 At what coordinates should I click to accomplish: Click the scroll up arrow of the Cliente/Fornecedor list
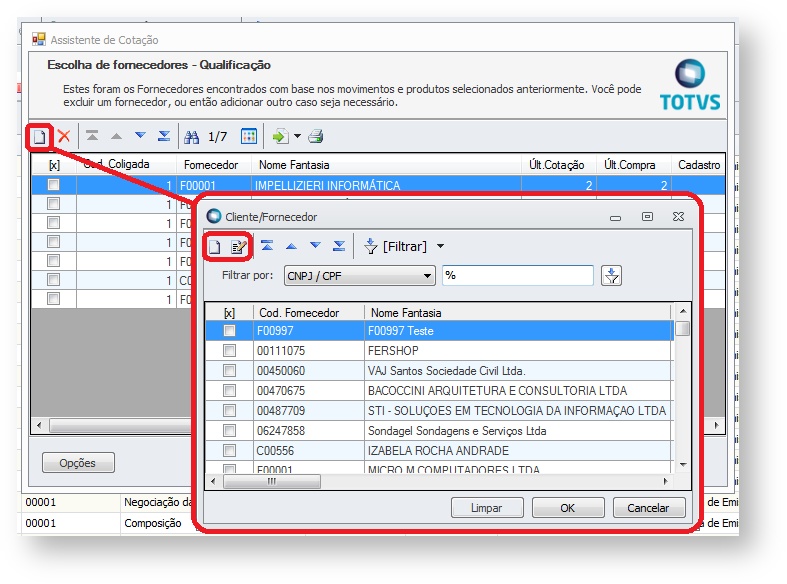(x=683, y=311)
